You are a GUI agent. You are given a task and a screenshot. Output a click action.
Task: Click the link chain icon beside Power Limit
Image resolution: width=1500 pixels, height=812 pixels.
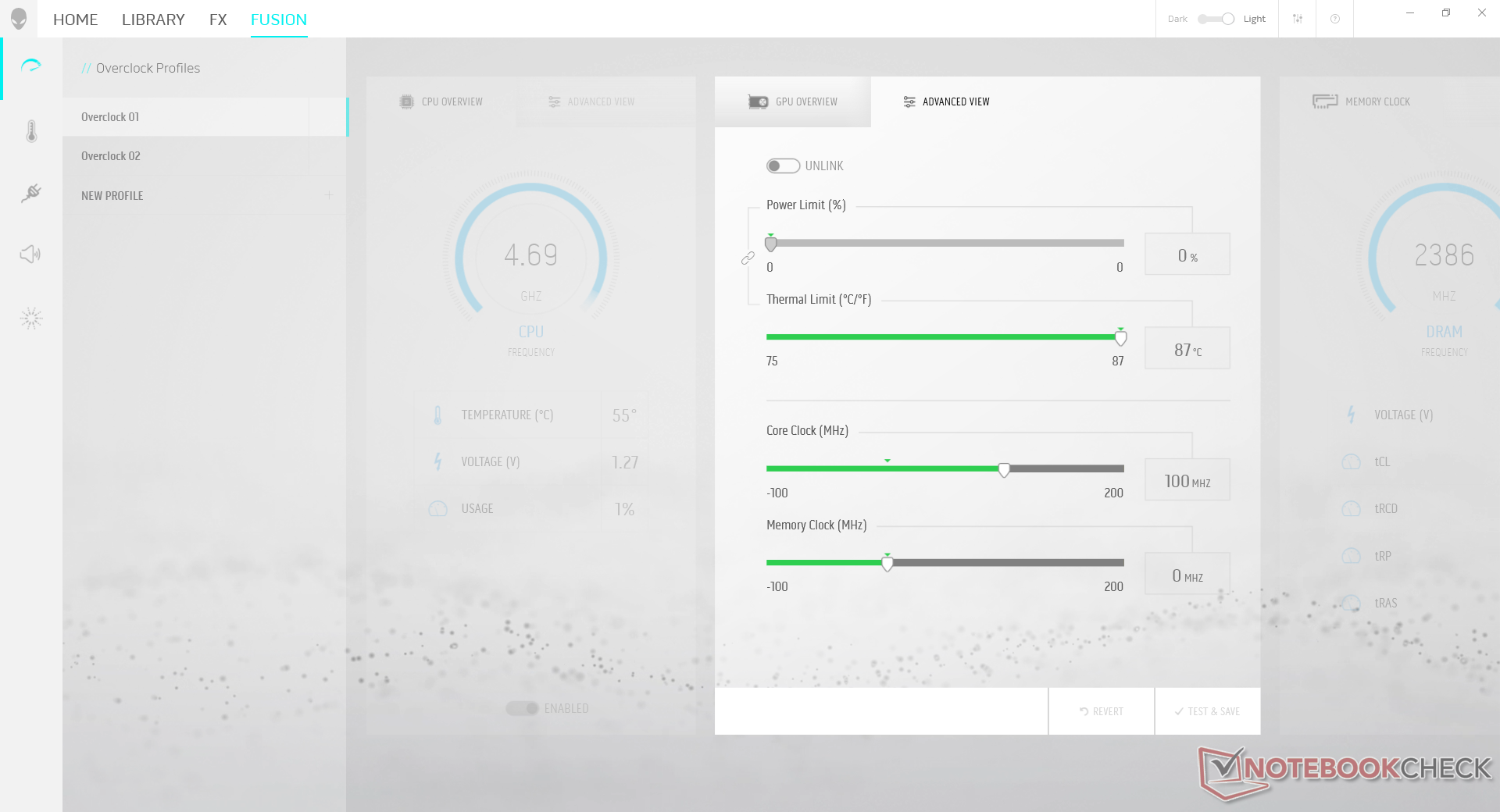(x=748, y=258)
